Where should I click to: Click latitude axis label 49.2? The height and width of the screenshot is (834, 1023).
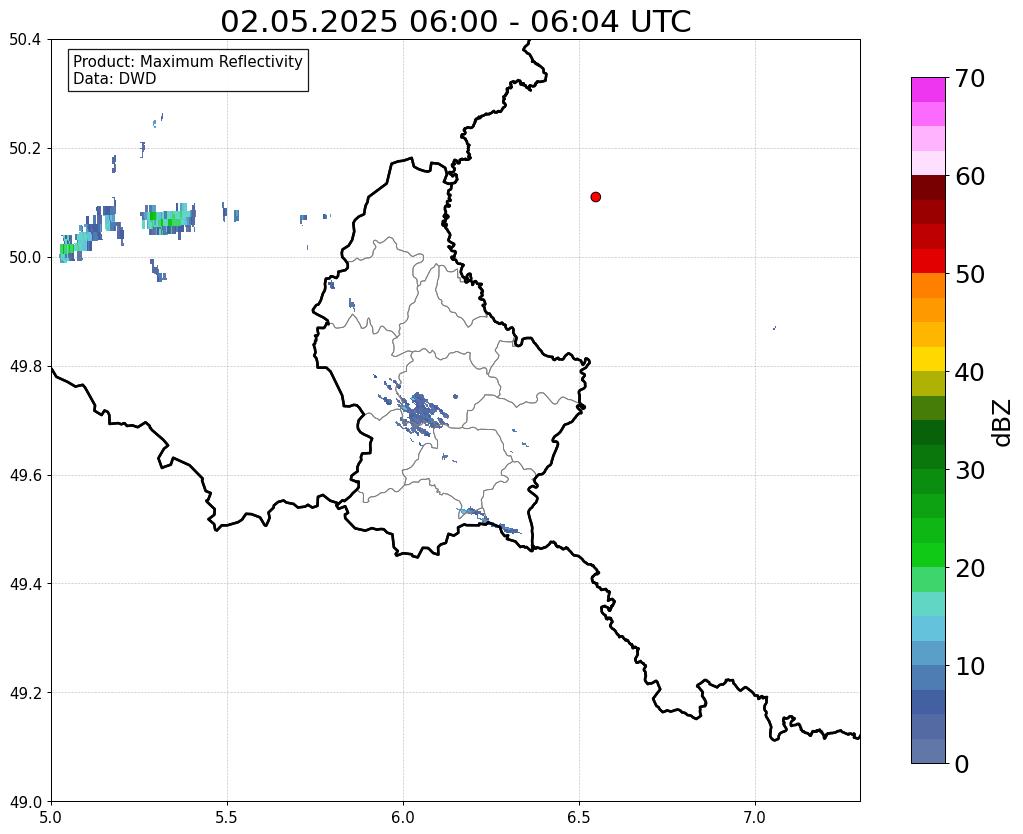(25, 693)
